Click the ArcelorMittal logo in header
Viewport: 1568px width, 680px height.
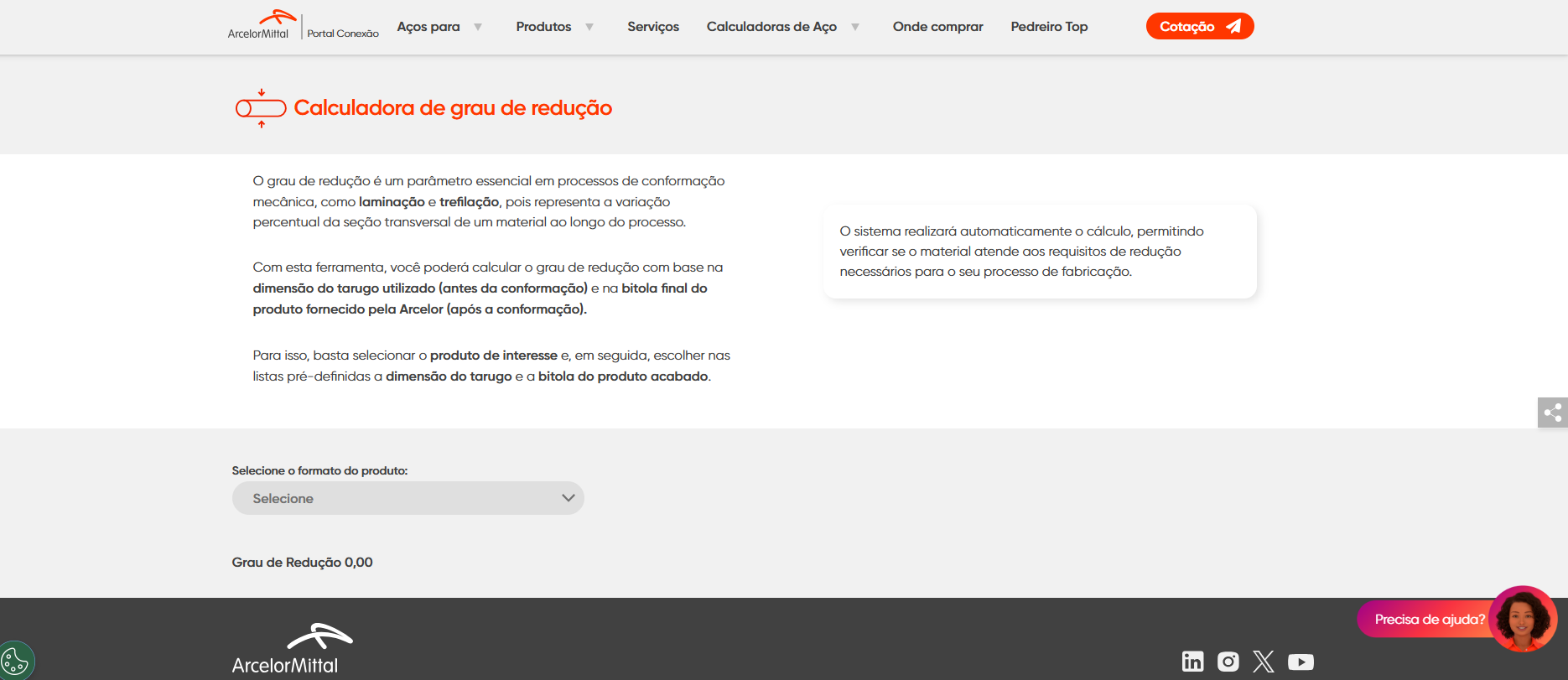pyautogui.click(x=259, y=25)
